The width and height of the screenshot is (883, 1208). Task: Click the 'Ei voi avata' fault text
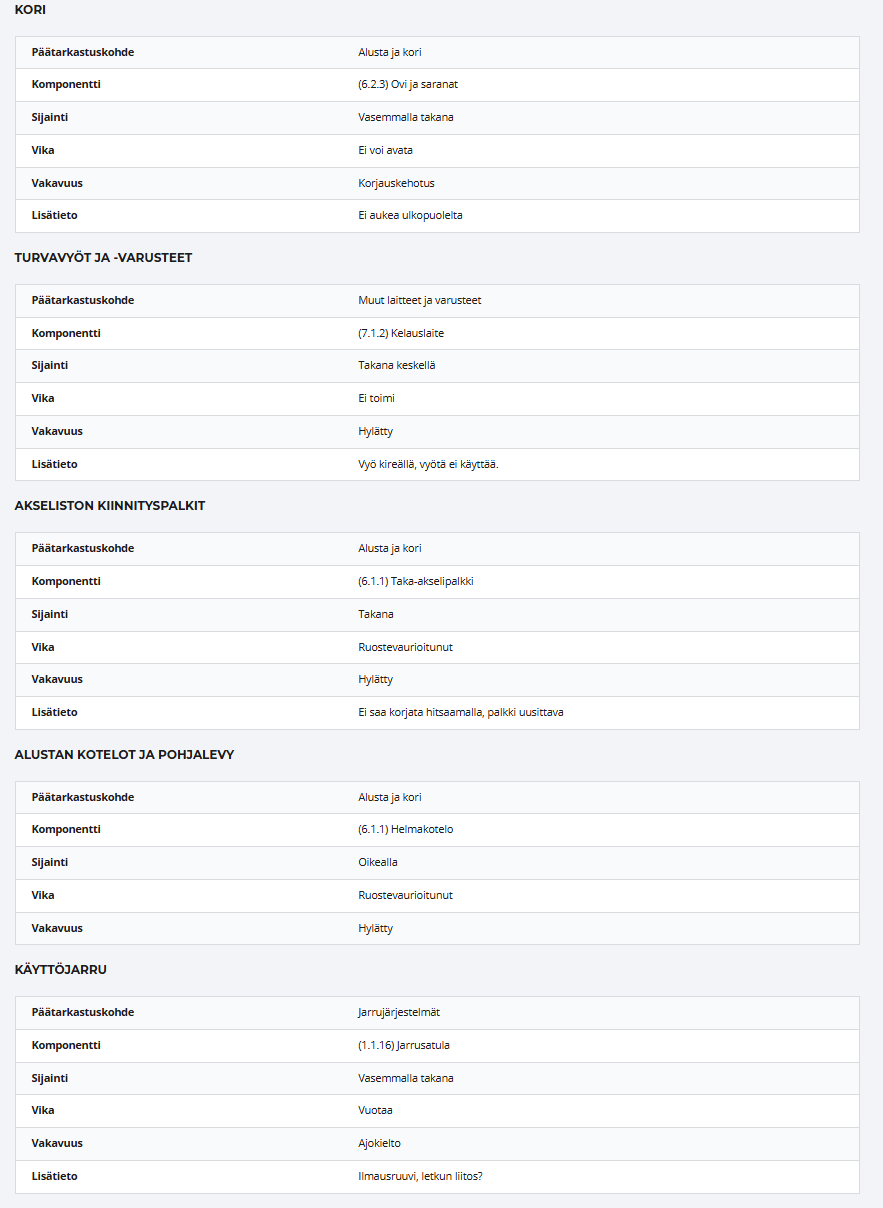(385, 150)
